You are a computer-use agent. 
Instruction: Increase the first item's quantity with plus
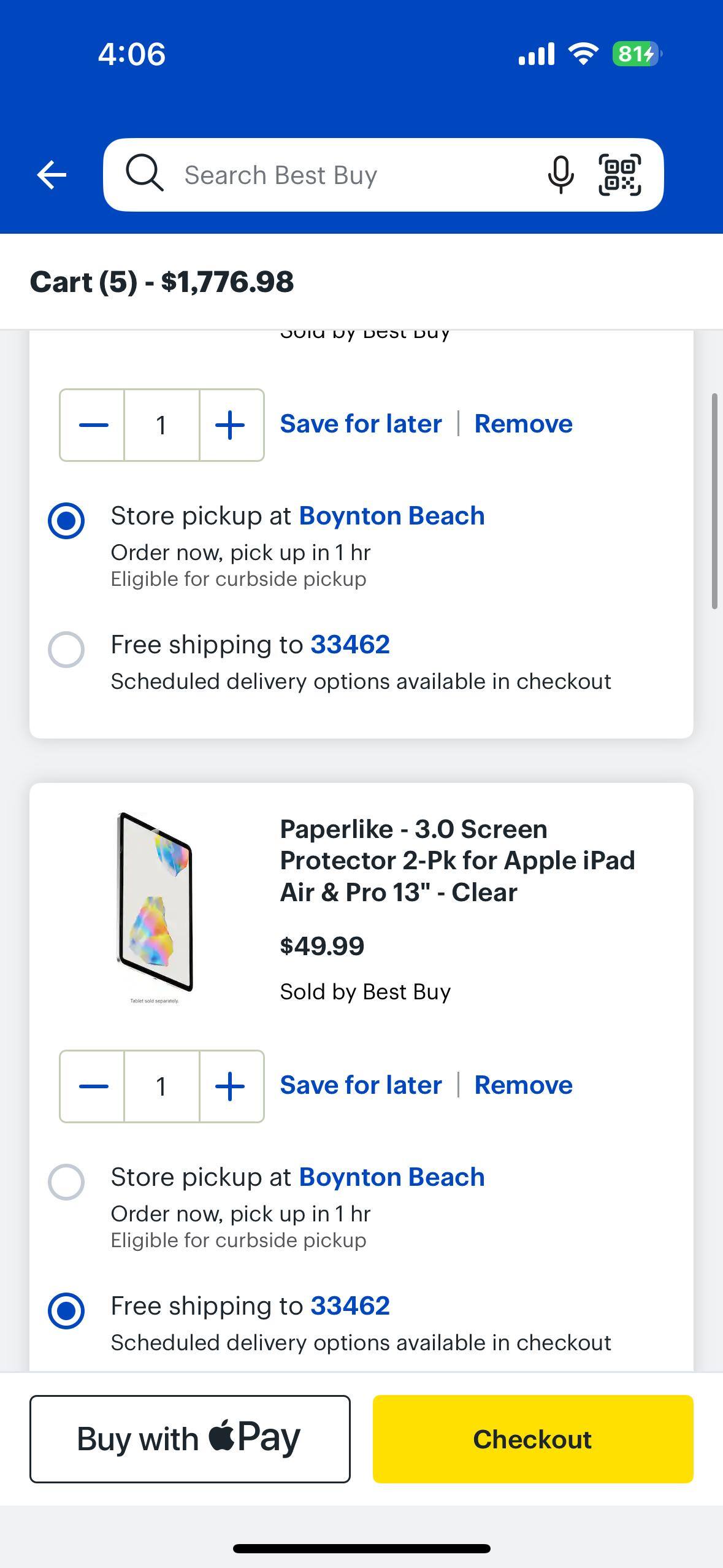pyautogui.click(x=230, y=424)
